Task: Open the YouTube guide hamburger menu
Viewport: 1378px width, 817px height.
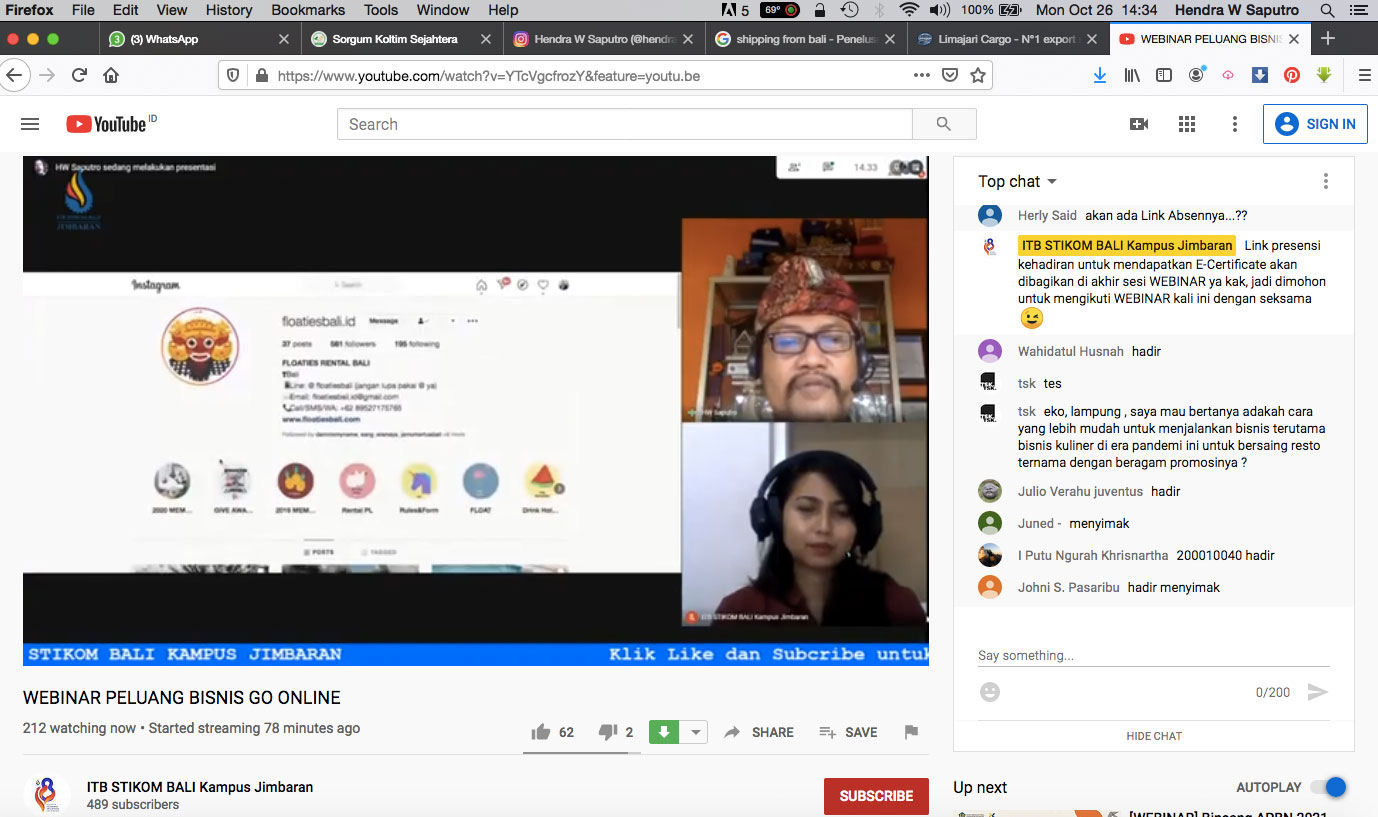Action: click(x=30, y=124)
